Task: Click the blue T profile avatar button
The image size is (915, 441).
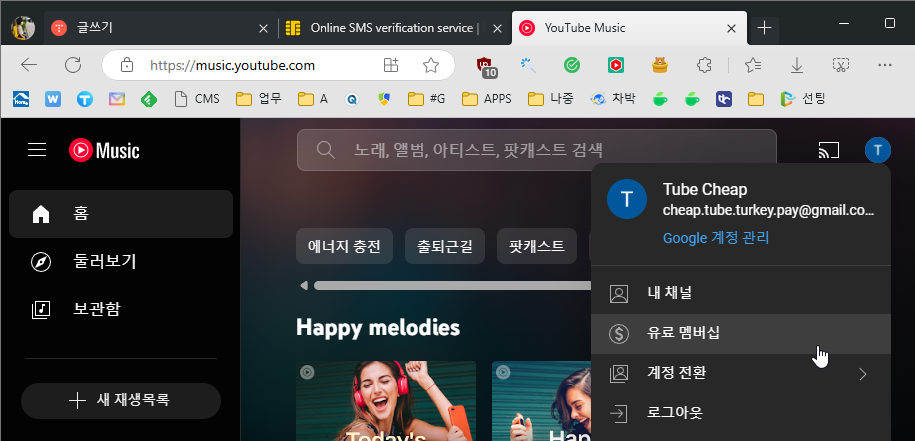Action: click(878, 150)
